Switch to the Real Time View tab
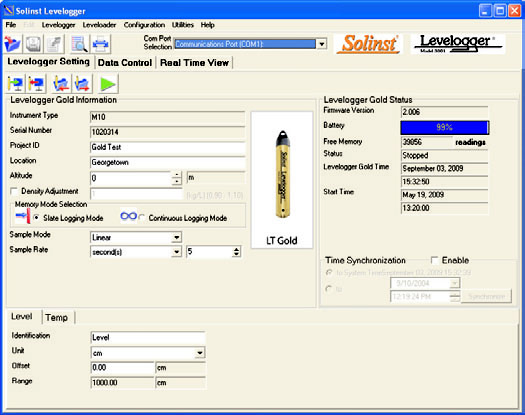 [x=195, y=63]
